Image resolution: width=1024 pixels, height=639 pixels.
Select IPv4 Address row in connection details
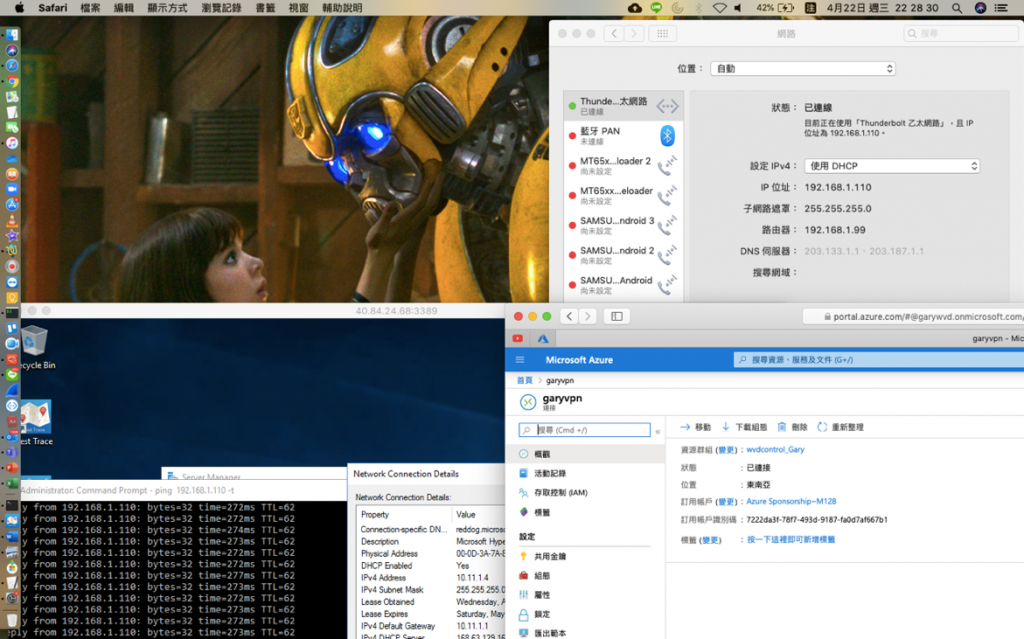tap(431, 578)
